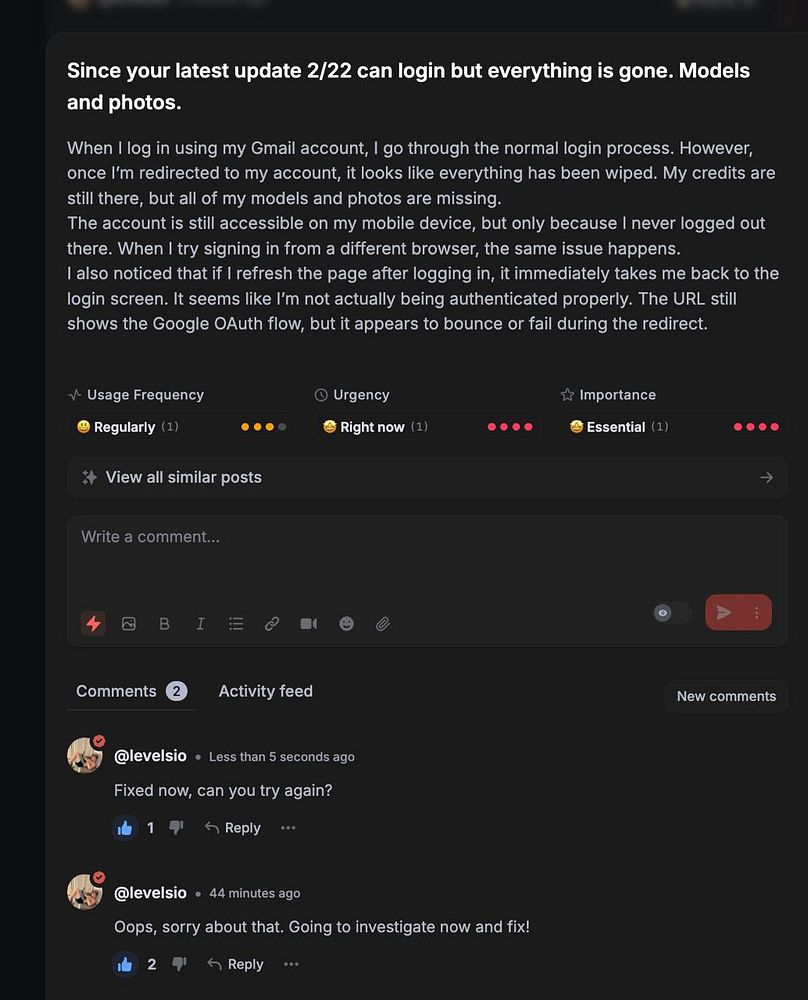This screenshot has height=1000, width=808.
Task: Like the "Fixed now" comment
Action: coord(125,828)
